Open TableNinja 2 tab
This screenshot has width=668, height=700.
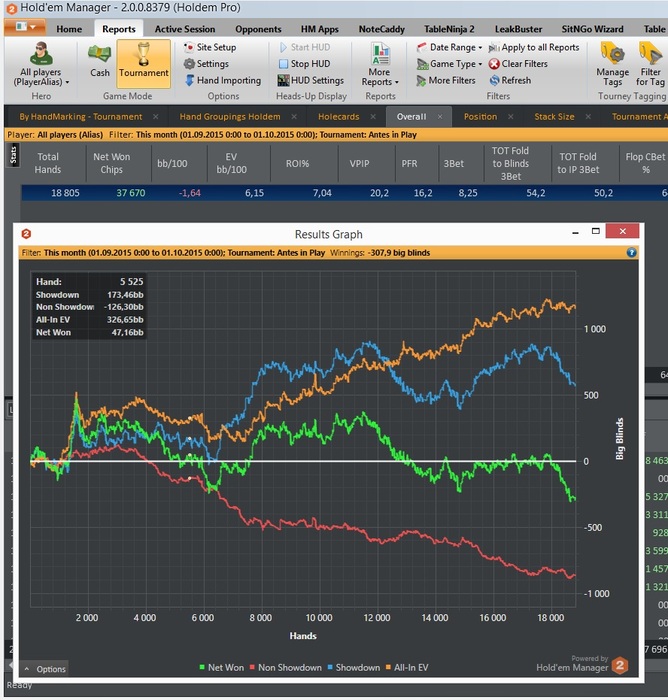pyautogui.click(x=449, y=29)
